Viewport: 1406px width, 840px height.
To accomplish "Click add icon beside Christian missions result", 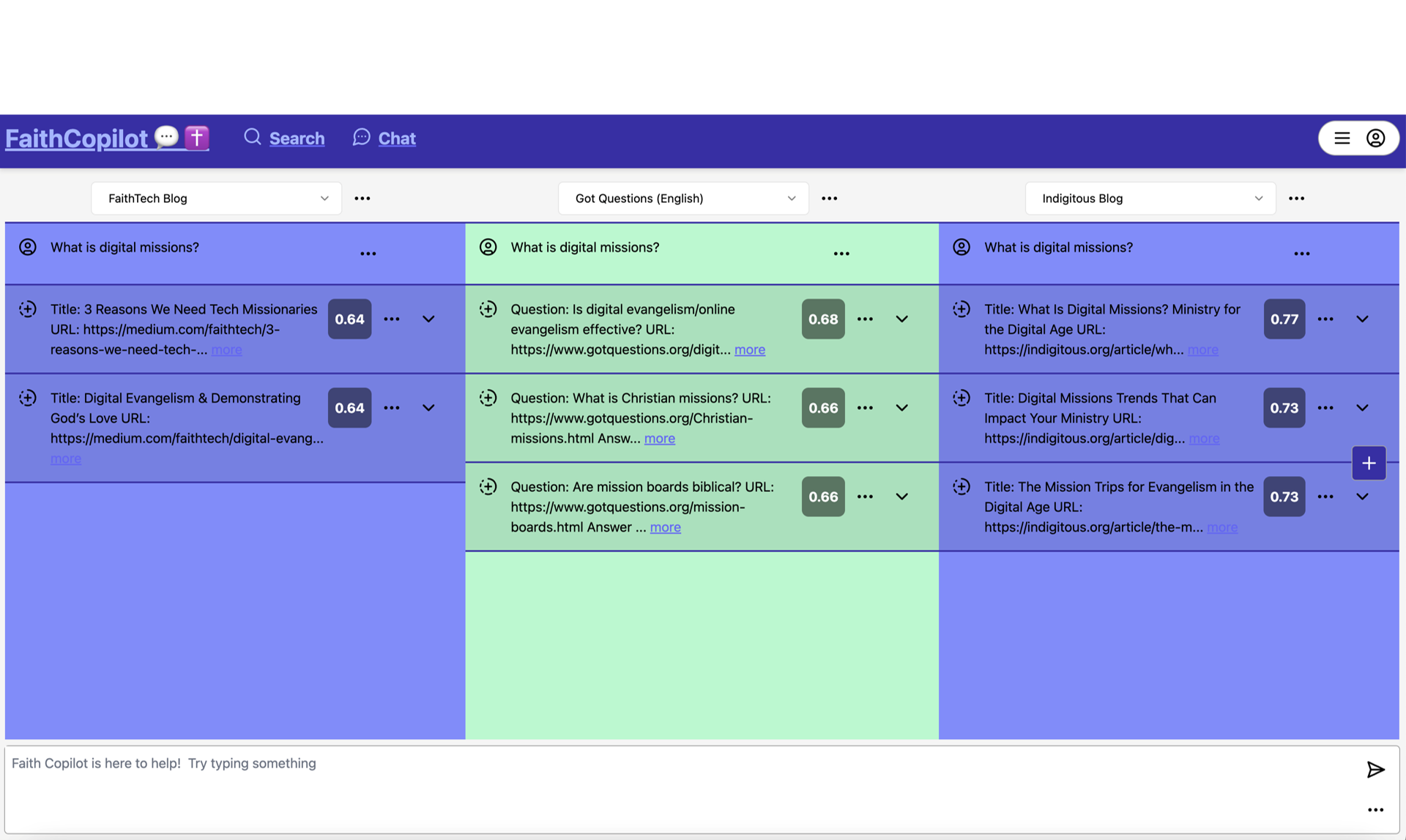I will point(488,398).
